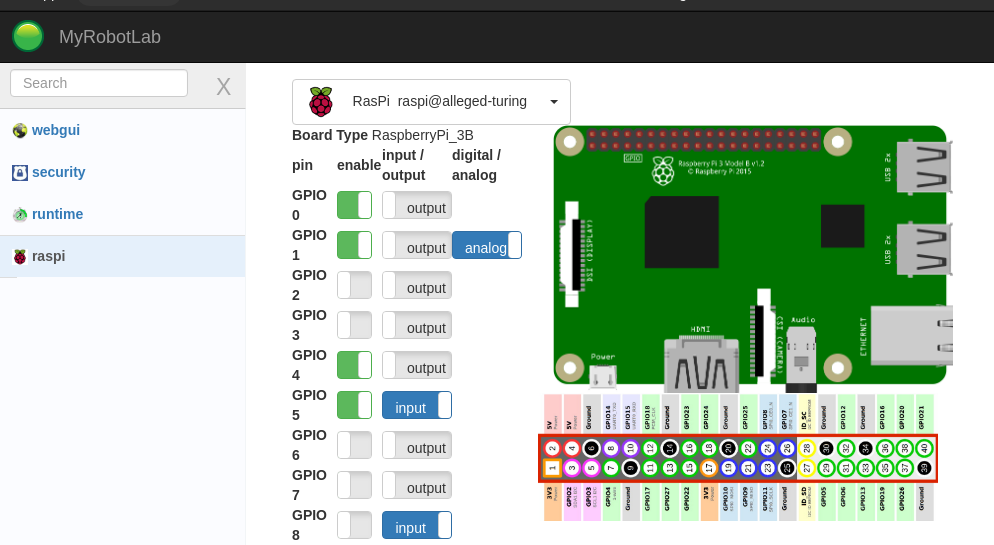The height and width of the screenshot is (545, 994).
Task: Click the raspi raspberry sidebar icon
Action: [x=20, y=257]
